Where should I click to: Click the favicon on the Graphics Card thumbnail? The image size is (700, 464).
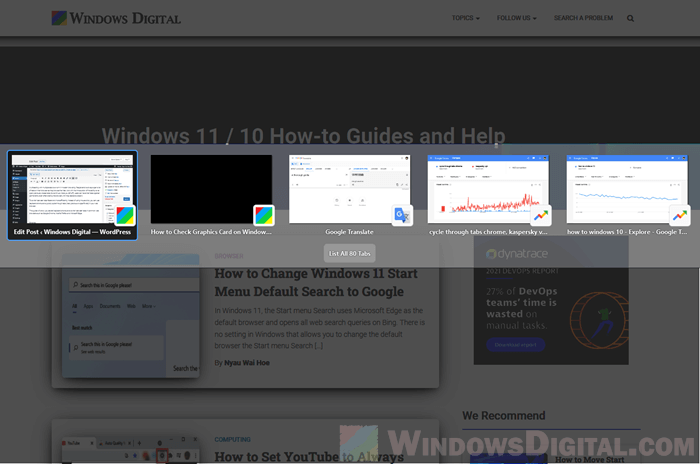264,215
